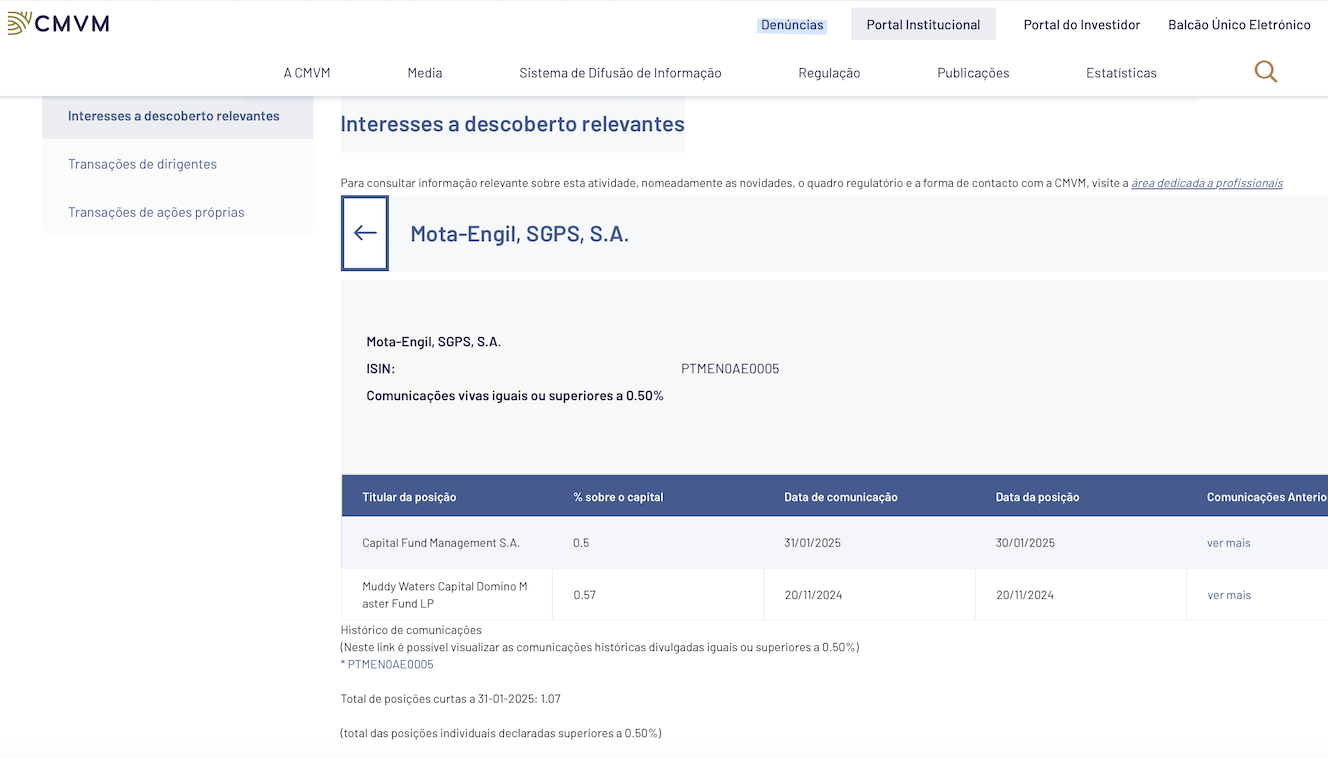Expand Sistema de Difusão de Informação menu
1328x758 pixels.
tap(620, 73)
